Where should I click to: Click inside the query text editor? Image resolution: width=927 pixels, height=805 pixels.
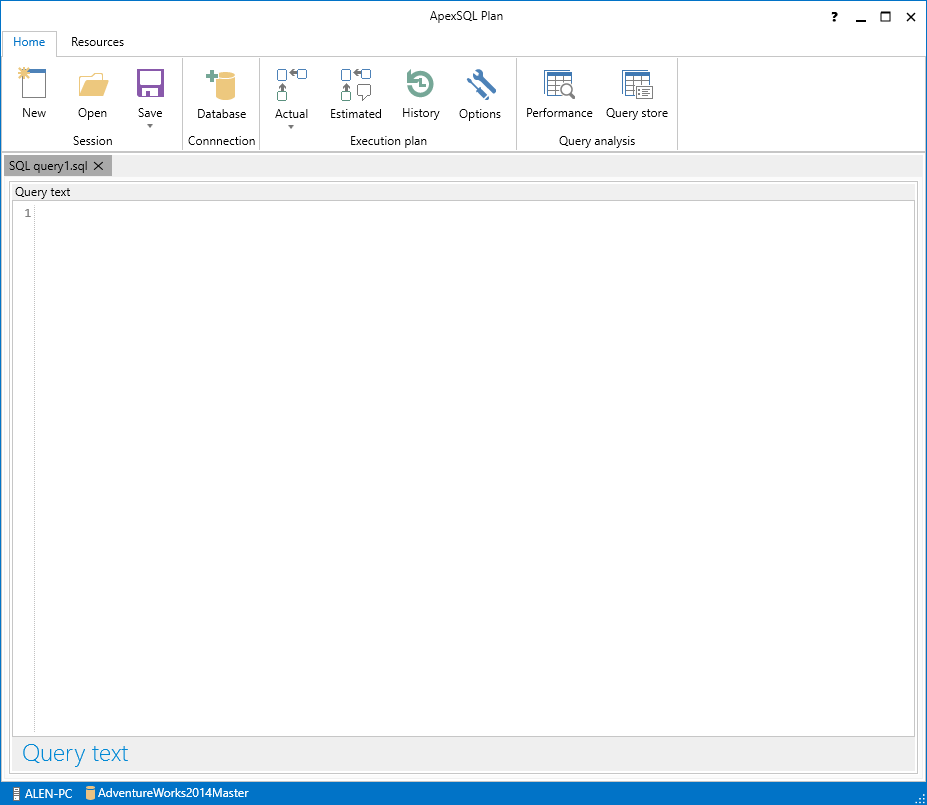474,468
